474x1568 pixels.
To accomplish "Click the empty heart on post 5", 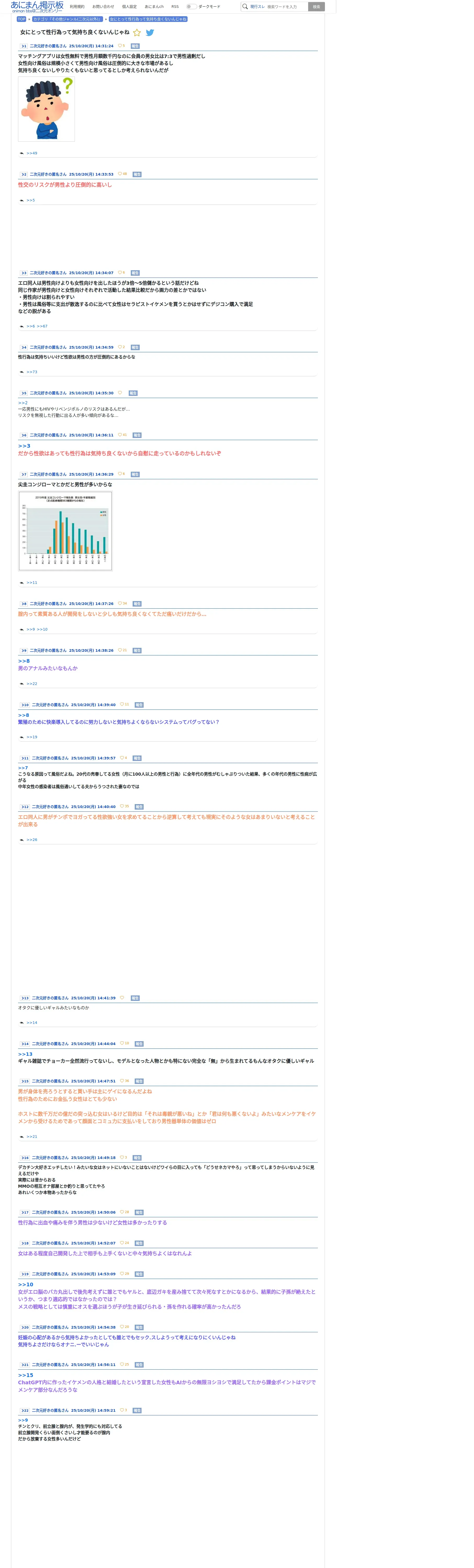I will click(120, 393).
